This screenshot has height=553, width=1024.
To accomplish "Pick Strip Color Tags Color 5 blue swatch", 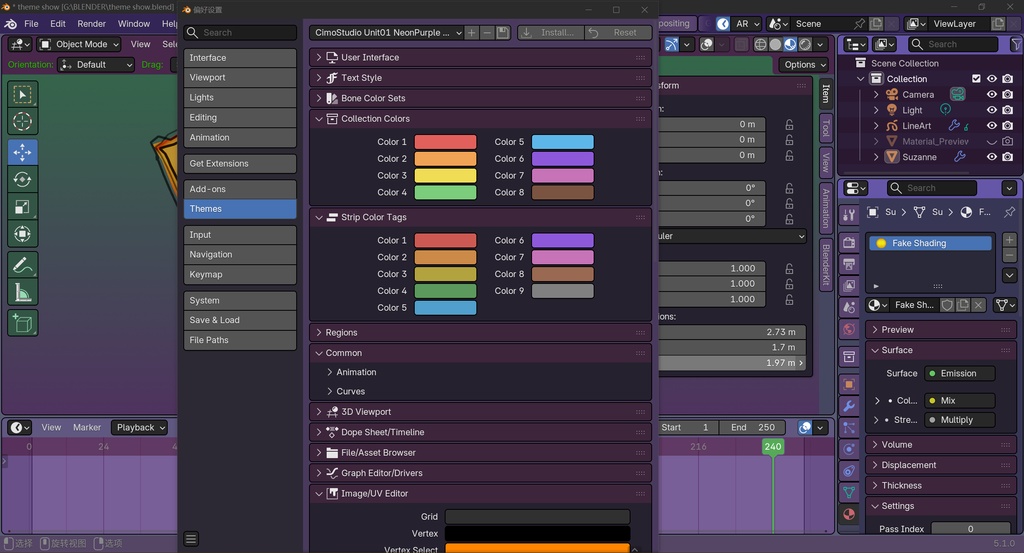I will (x=445, y=308).
